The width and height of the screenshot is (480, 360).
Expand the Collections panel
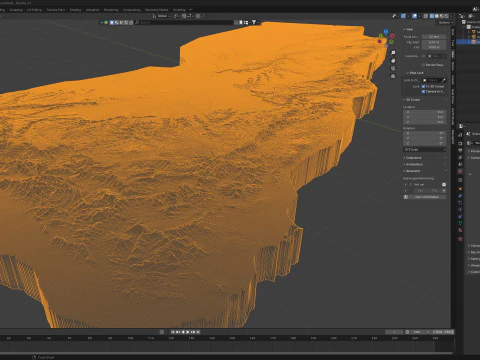pos(413,158)
